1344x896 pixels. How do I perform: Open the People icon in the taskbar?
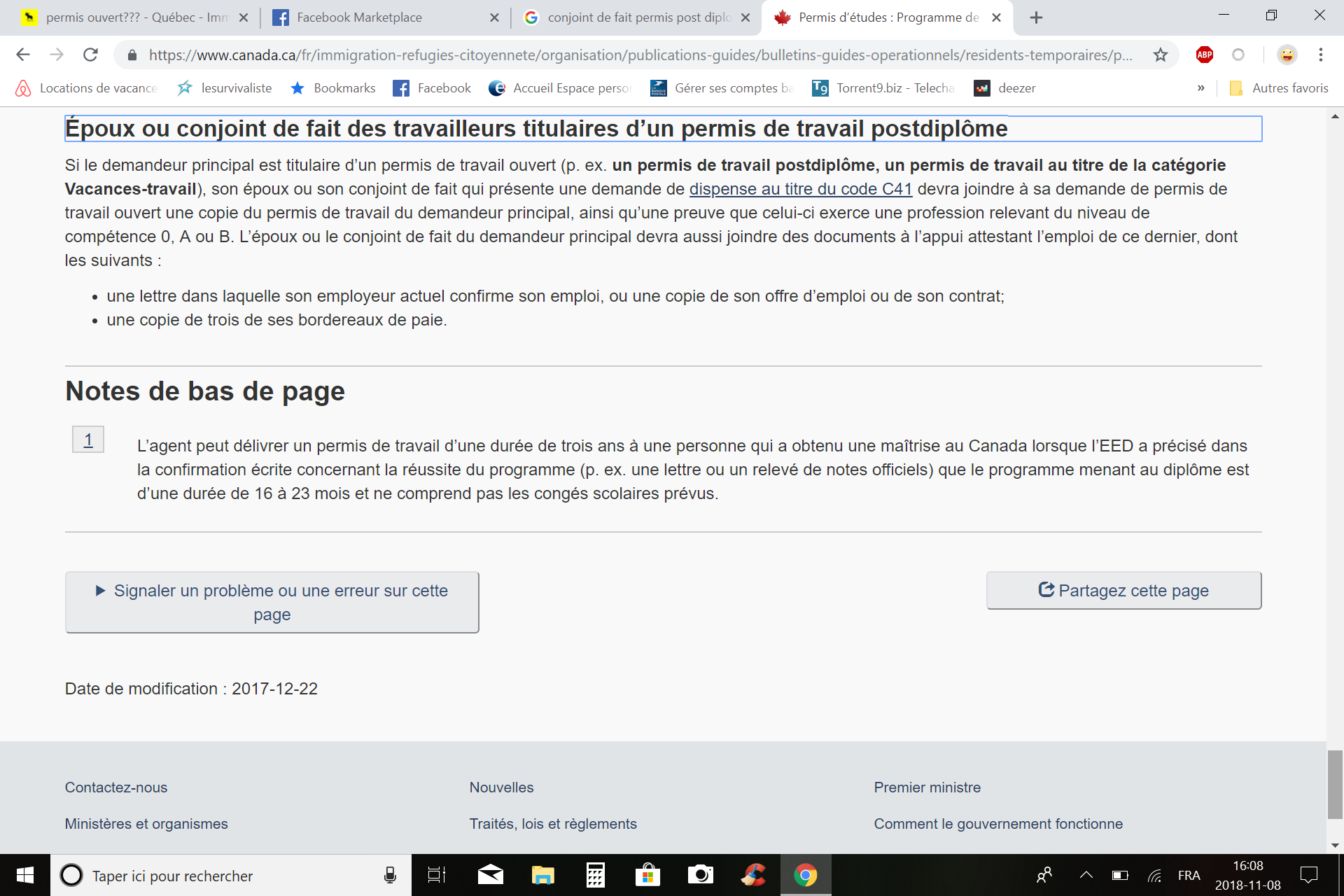point(1044,876)
